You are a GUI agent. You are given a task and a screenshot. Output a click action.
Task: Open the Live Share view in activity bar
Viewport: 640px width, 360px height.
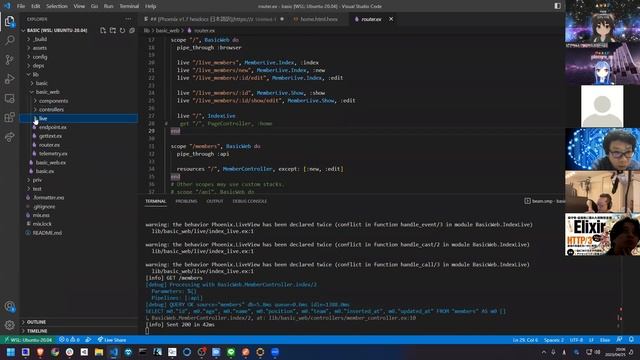click(x=9, y=137)
